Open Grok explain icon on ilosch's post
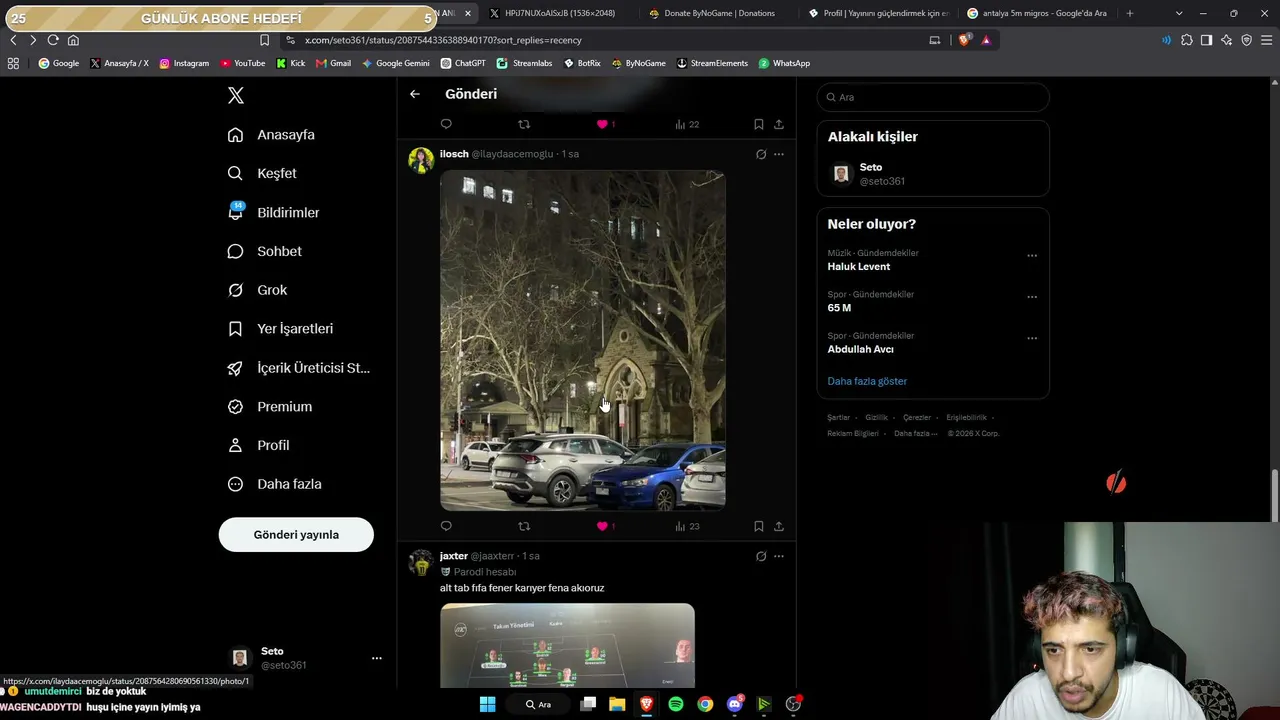The width and height of the screenshot is (1280, 720). tap(761, 154)
